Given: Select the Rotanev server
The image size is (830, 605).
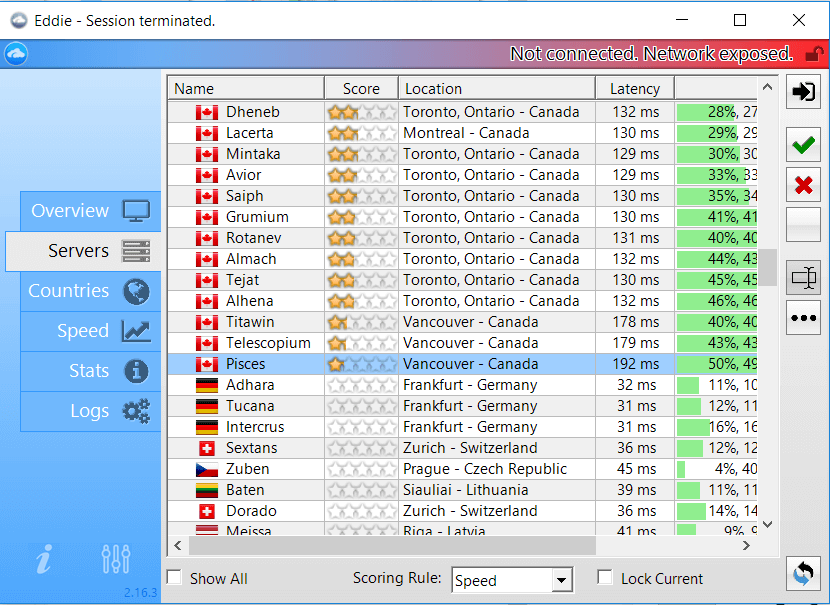Looking at the screenshot, I should [x=463, y=238].
